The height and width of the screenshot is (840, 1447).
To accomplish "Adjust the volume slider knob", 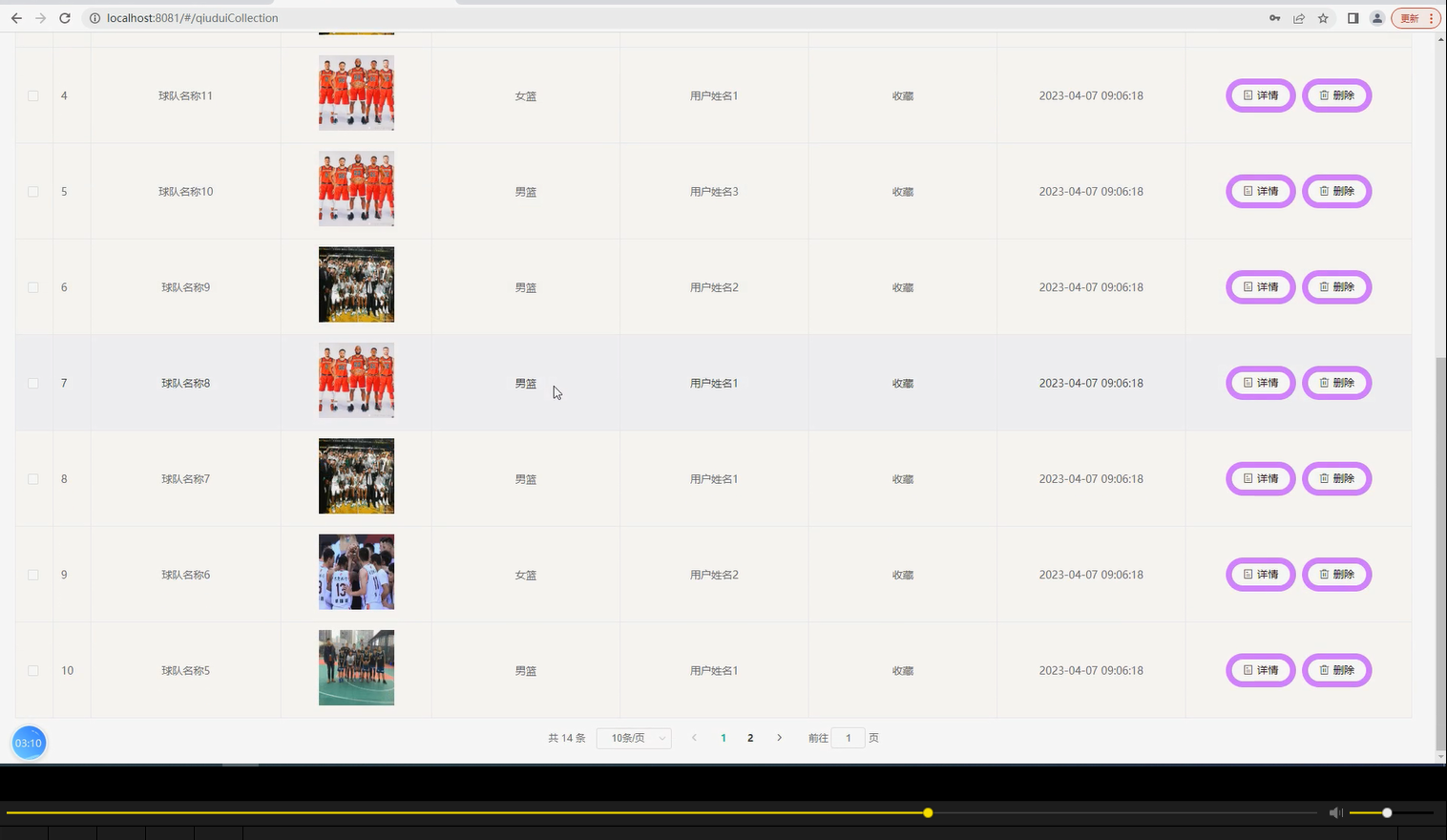I will 1387,812.
